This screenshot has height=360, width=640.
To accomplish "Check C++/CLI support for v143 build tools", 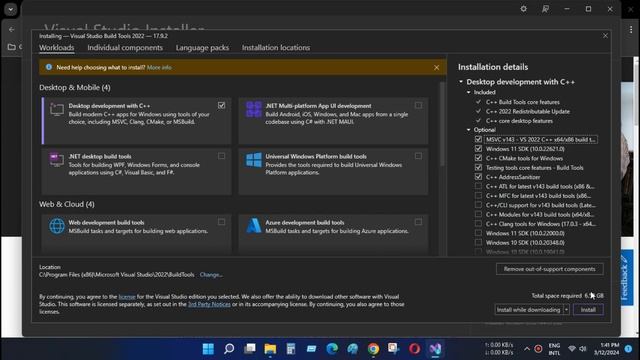I will click(478, 205).
